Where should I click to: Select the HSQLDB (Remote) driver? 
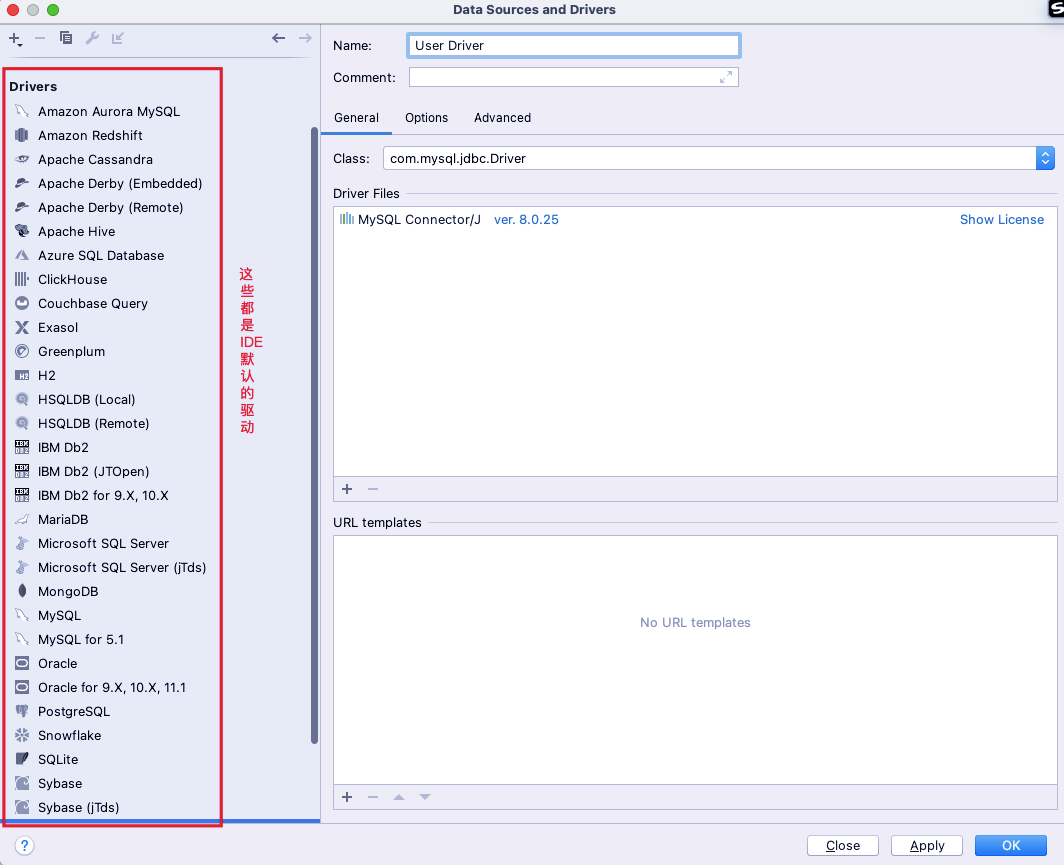tap(94, 423)
